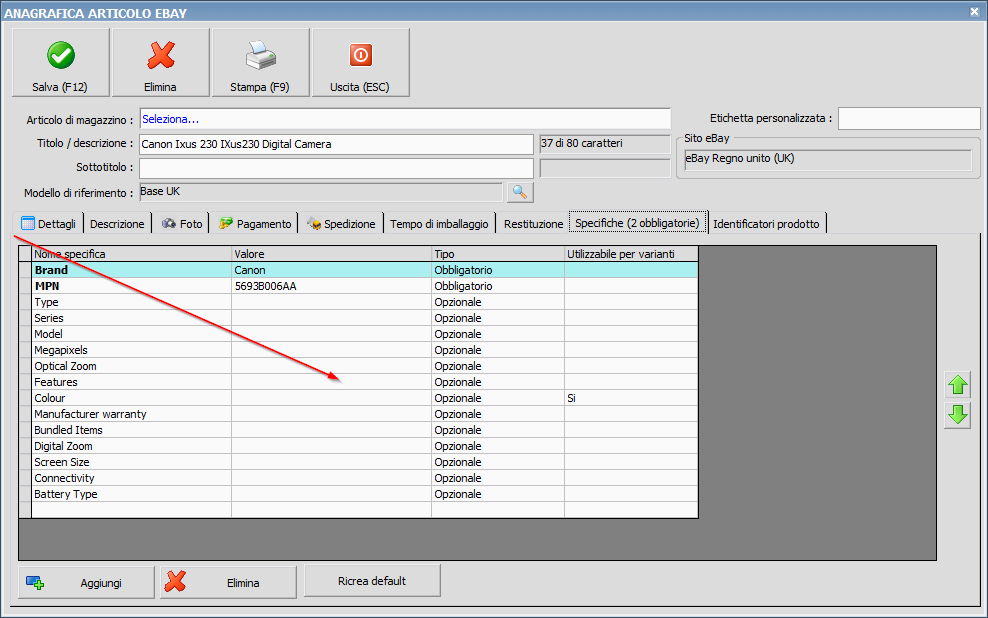The height and width of the screenshot is (618, 988).
Task: Exit via Uscita (ESC) button
Action: [x=360, y=62]
